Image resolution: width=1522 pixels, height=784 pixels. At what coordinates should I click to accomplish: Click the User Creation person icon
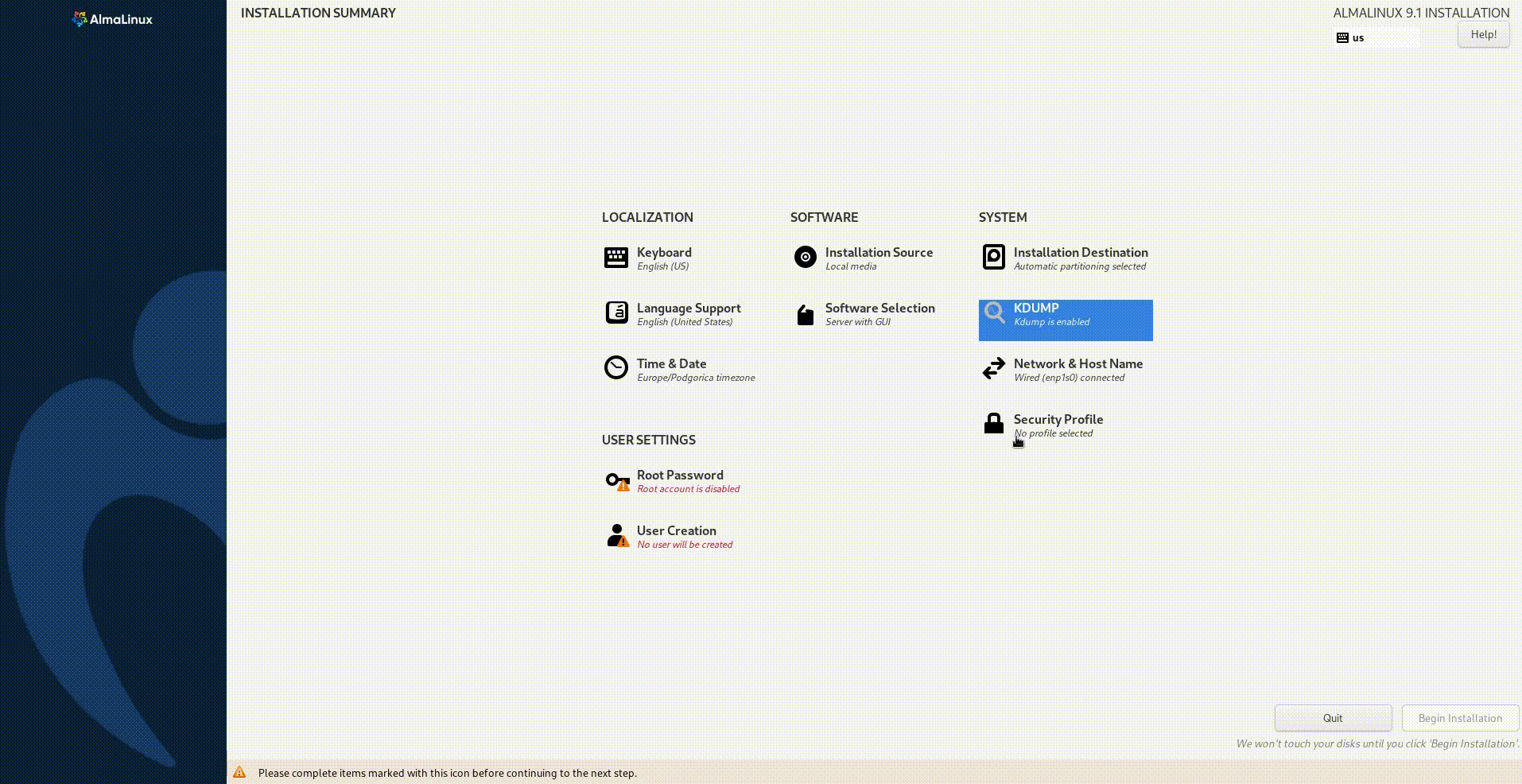pos(616,535)
